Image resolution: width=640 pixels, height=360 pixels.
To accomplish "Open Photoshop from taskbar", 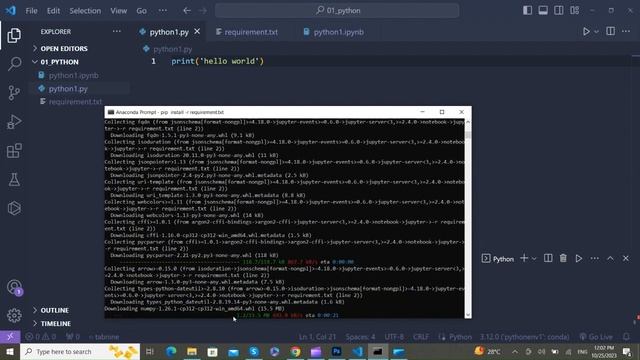I will point(337,351).
